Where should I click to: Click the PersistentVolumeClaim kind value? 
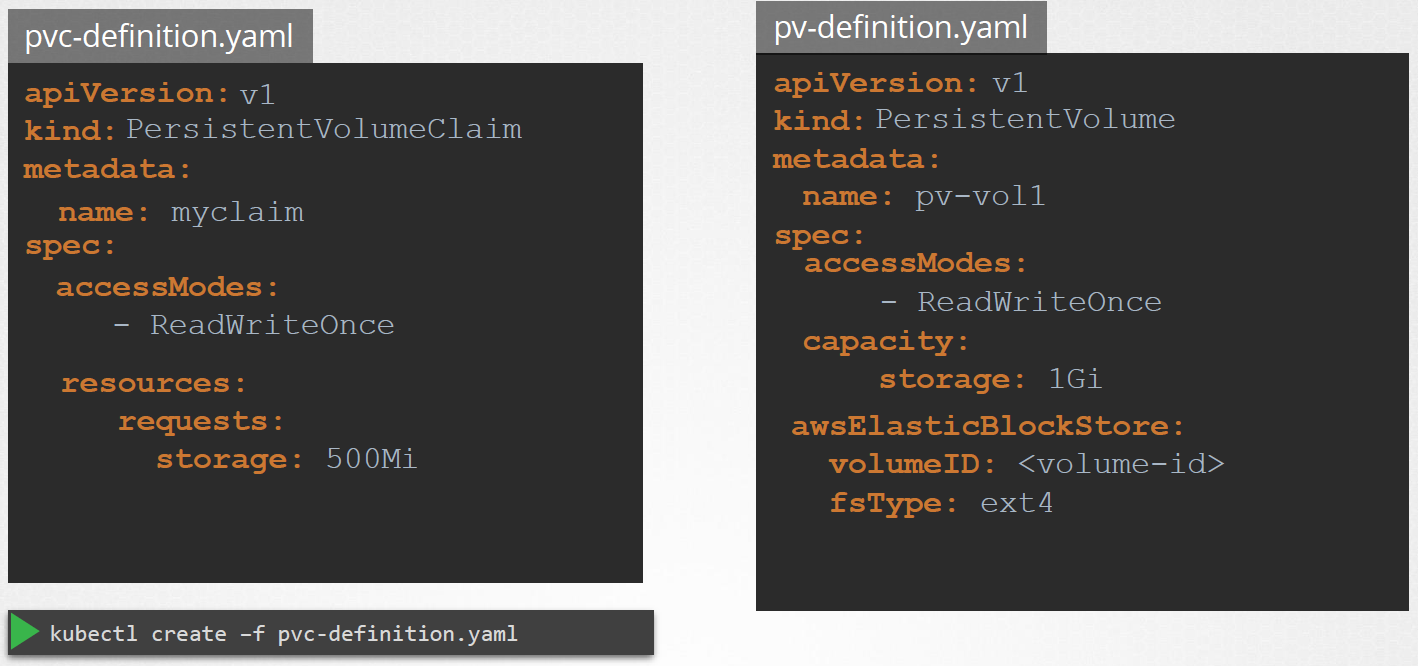point(324,129)
